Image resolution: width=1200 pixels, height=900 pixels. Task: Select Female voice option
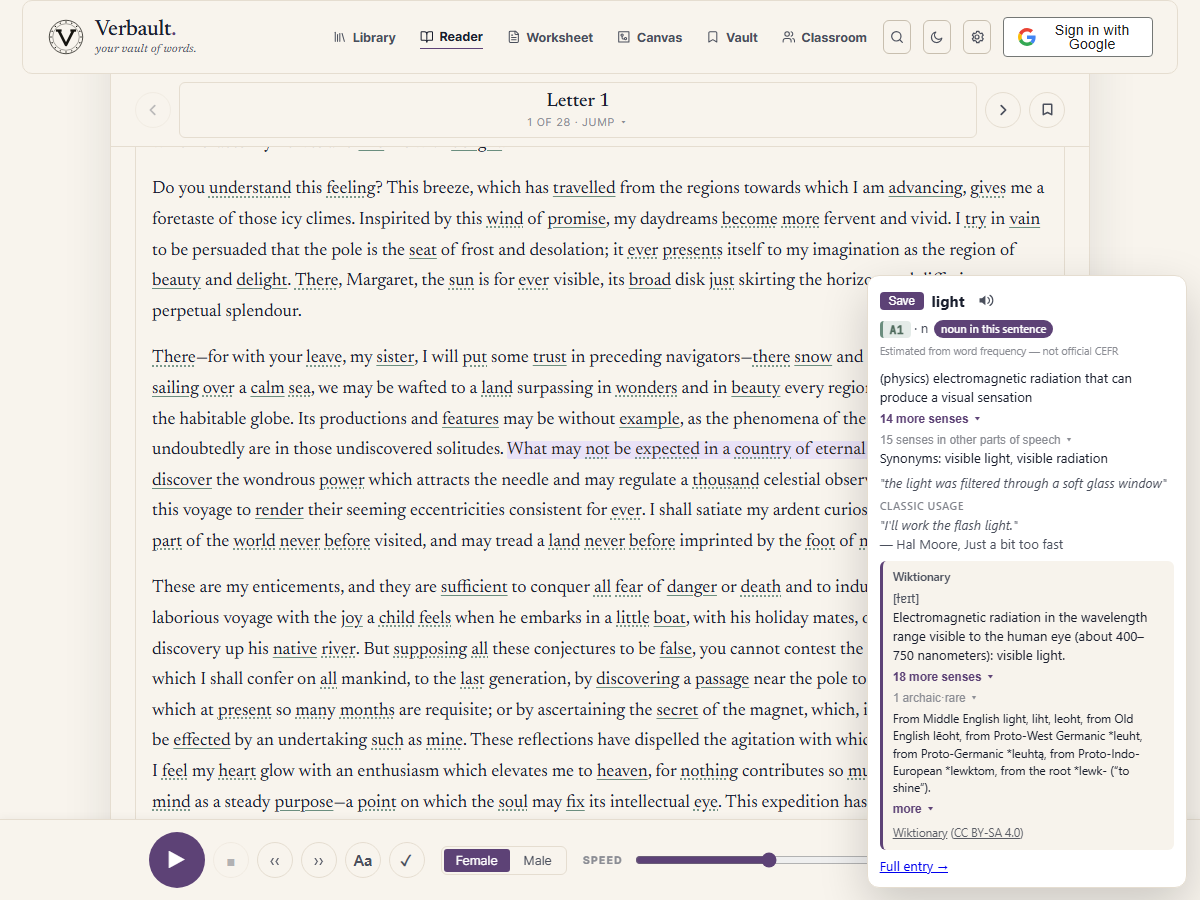477,860
